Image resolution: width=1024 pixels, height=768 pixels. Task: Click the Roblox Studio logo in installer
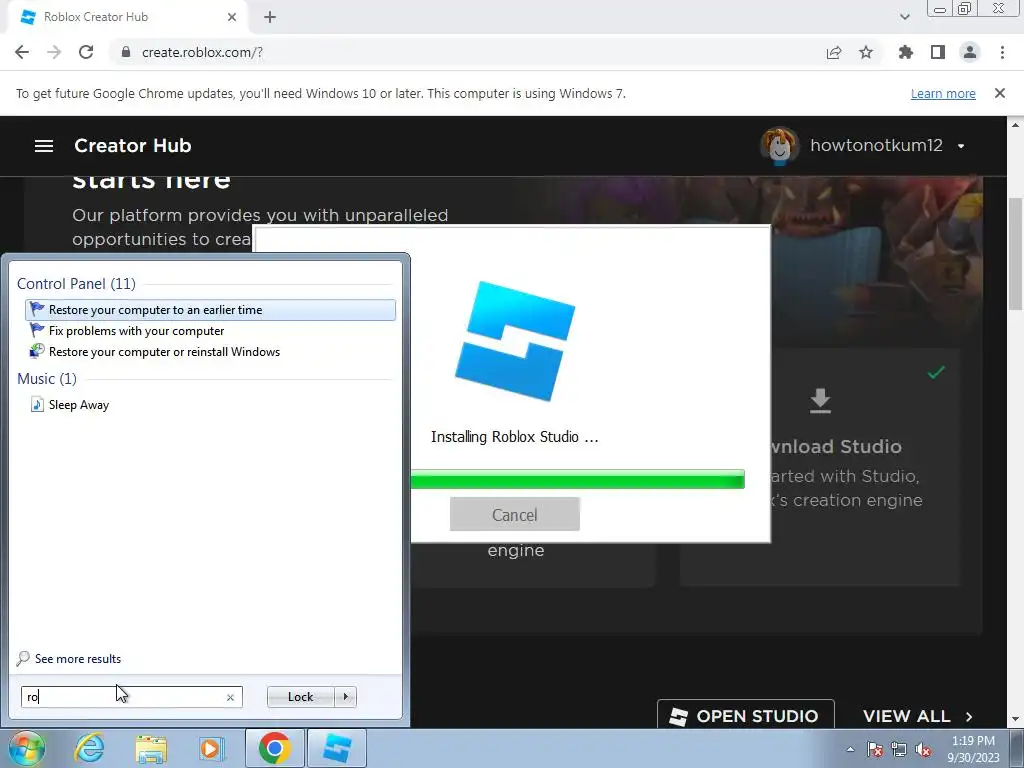(x=515, y=341)
